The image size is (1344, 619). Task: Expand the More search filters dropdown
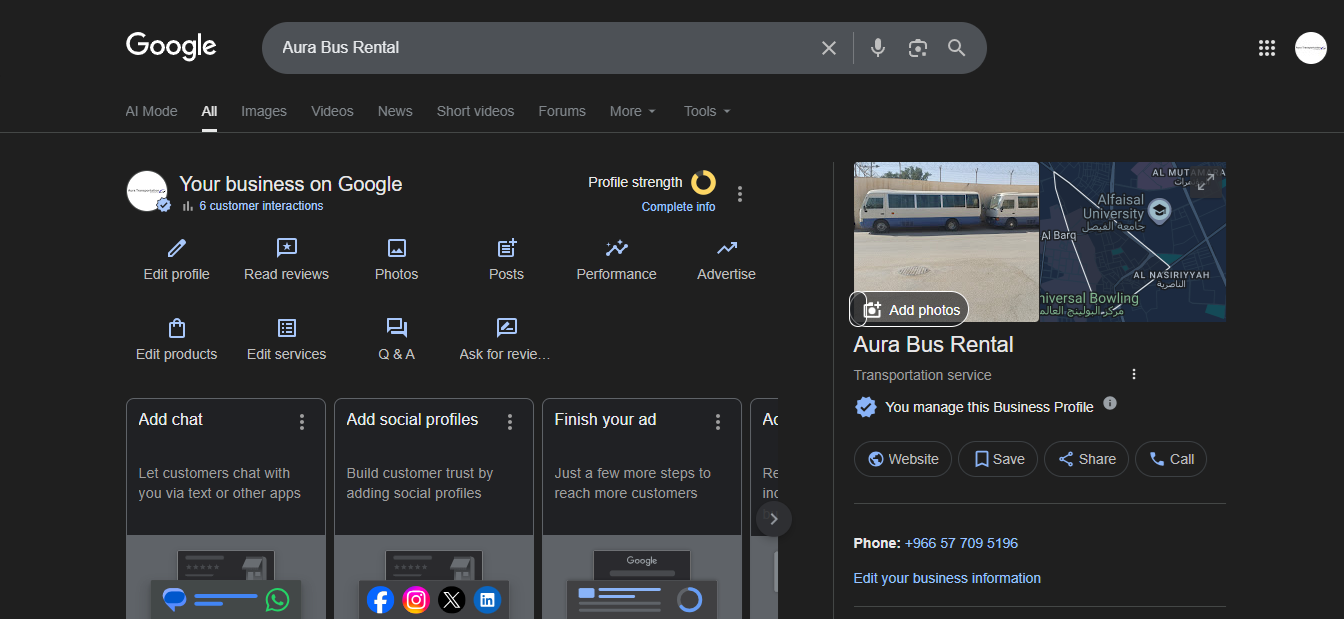click(x=633, y=111)
